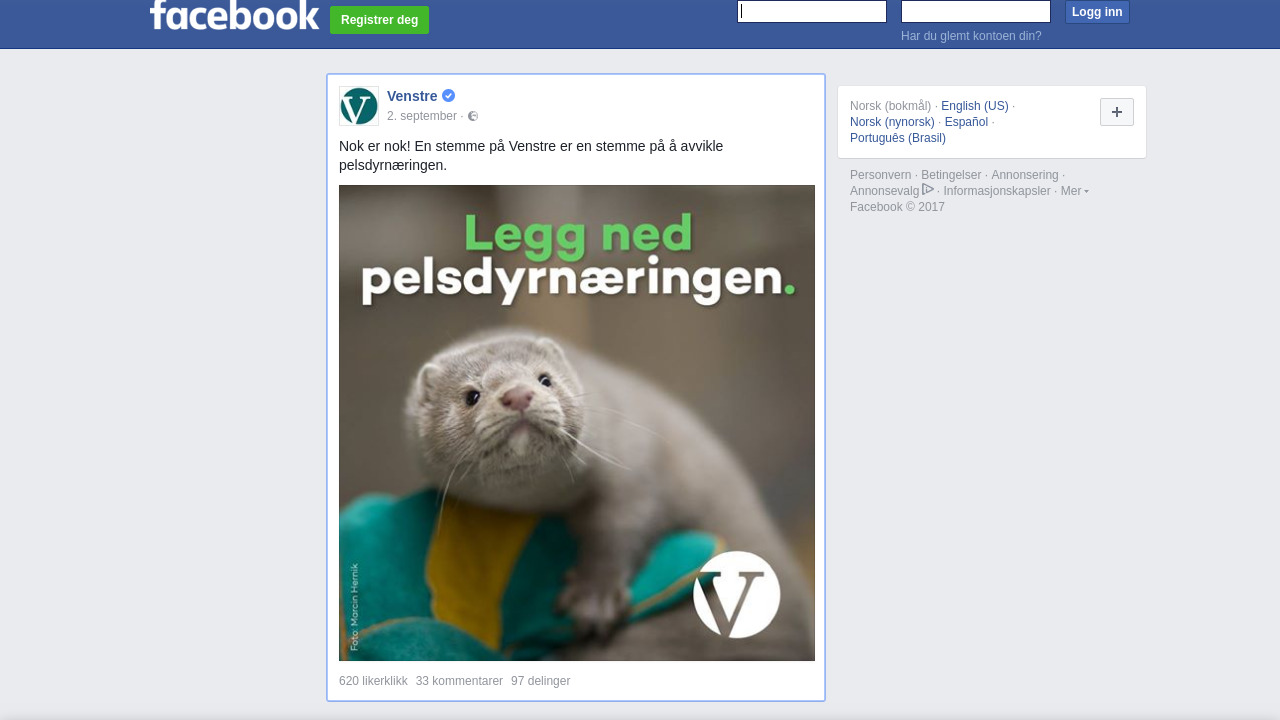This screenshot has height=720, width=1280.
Task: Switch language to Português (Brasil)
Action: [x=898, y=138]
